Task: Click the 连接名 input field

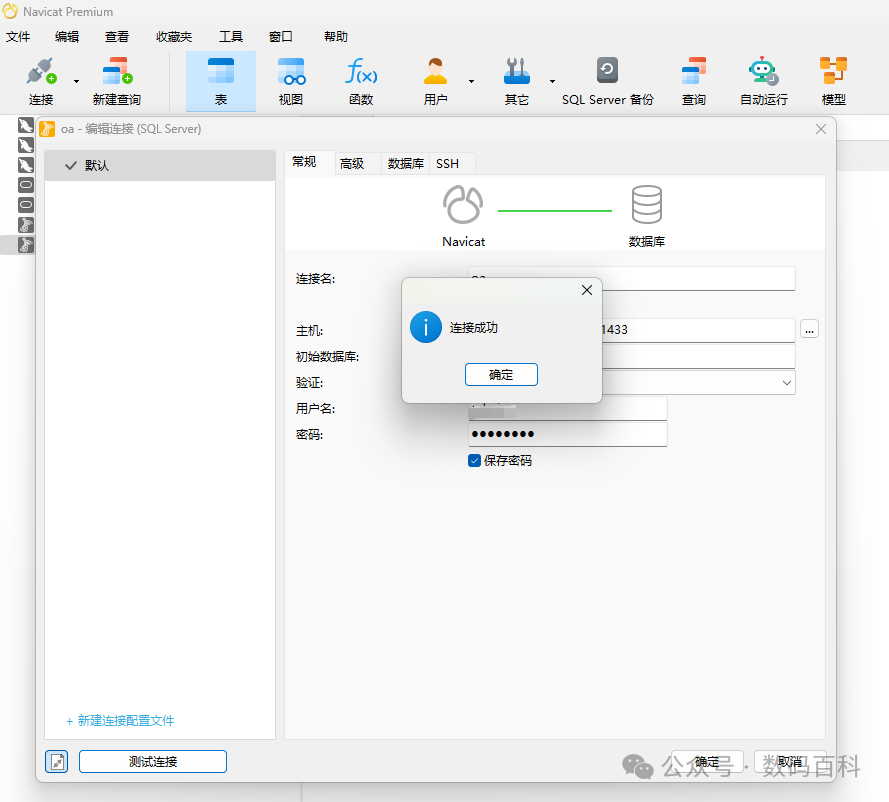Action: [632, 278]
